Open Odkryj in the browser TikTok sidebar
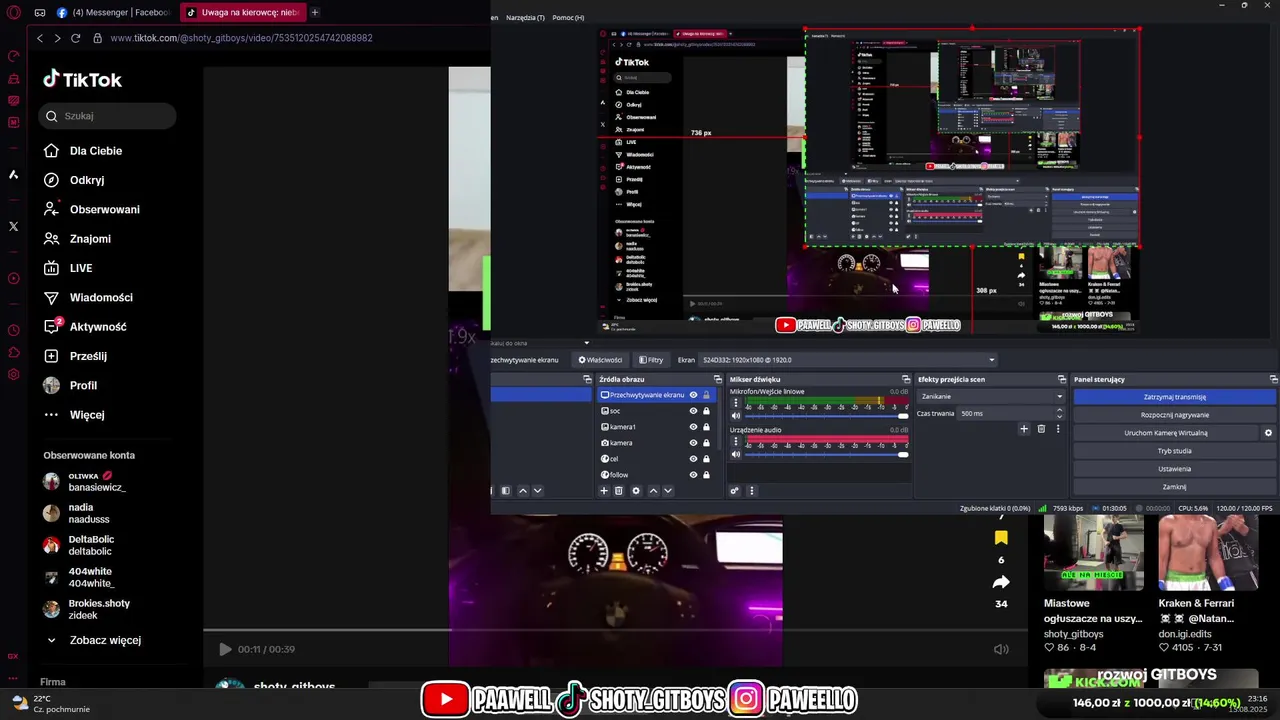 click(x=74, y=180)
